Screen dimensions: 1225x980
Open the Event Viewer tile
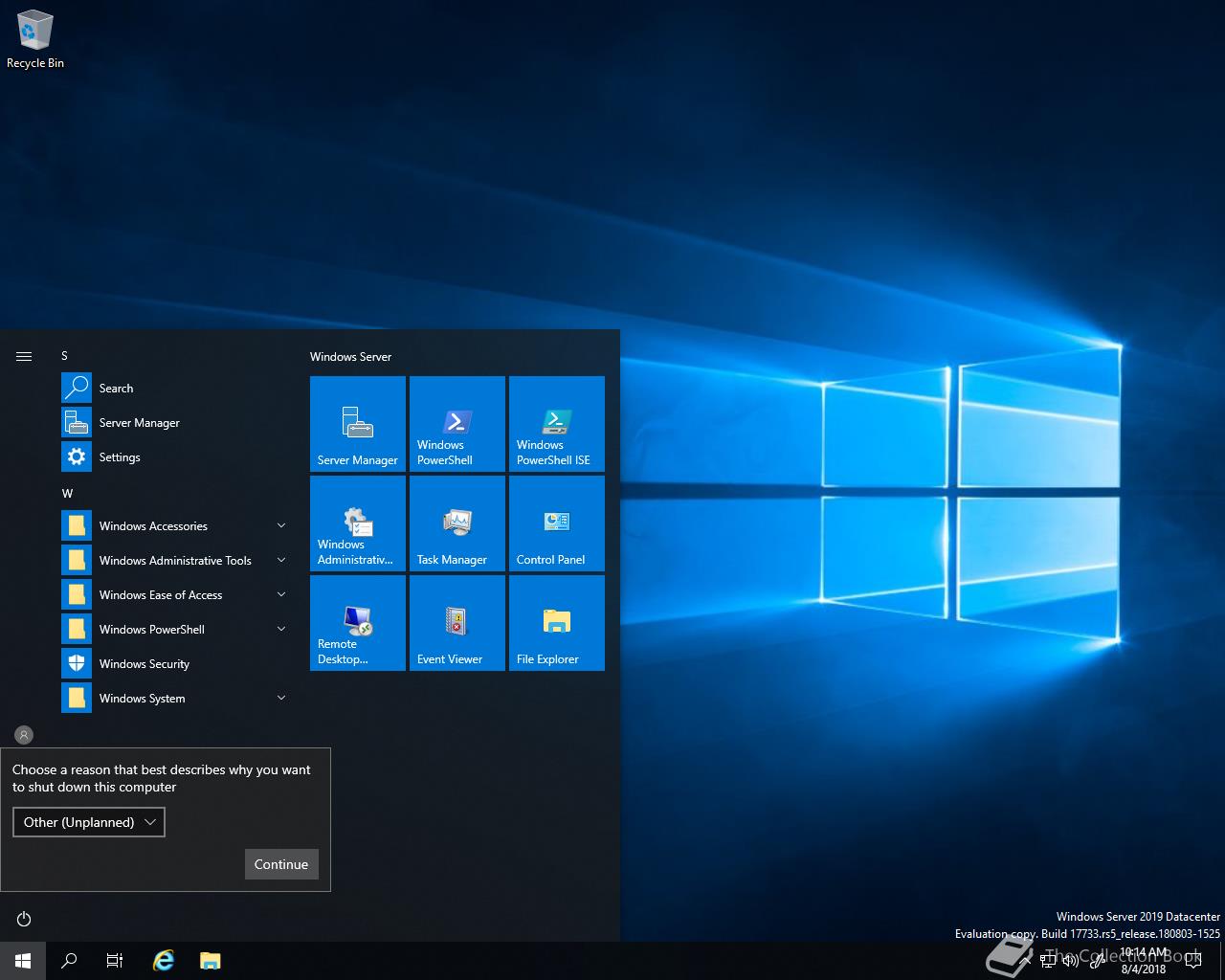(457, 623)
